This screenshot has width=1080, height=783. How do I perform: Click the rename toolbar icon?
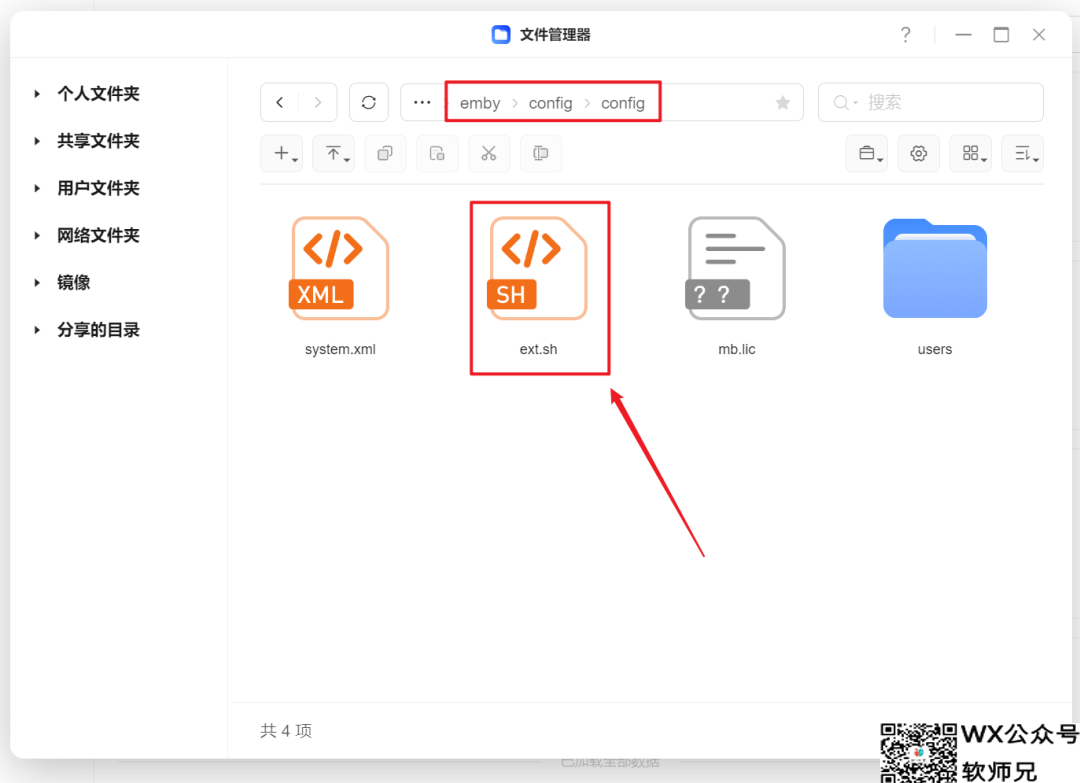541,154
